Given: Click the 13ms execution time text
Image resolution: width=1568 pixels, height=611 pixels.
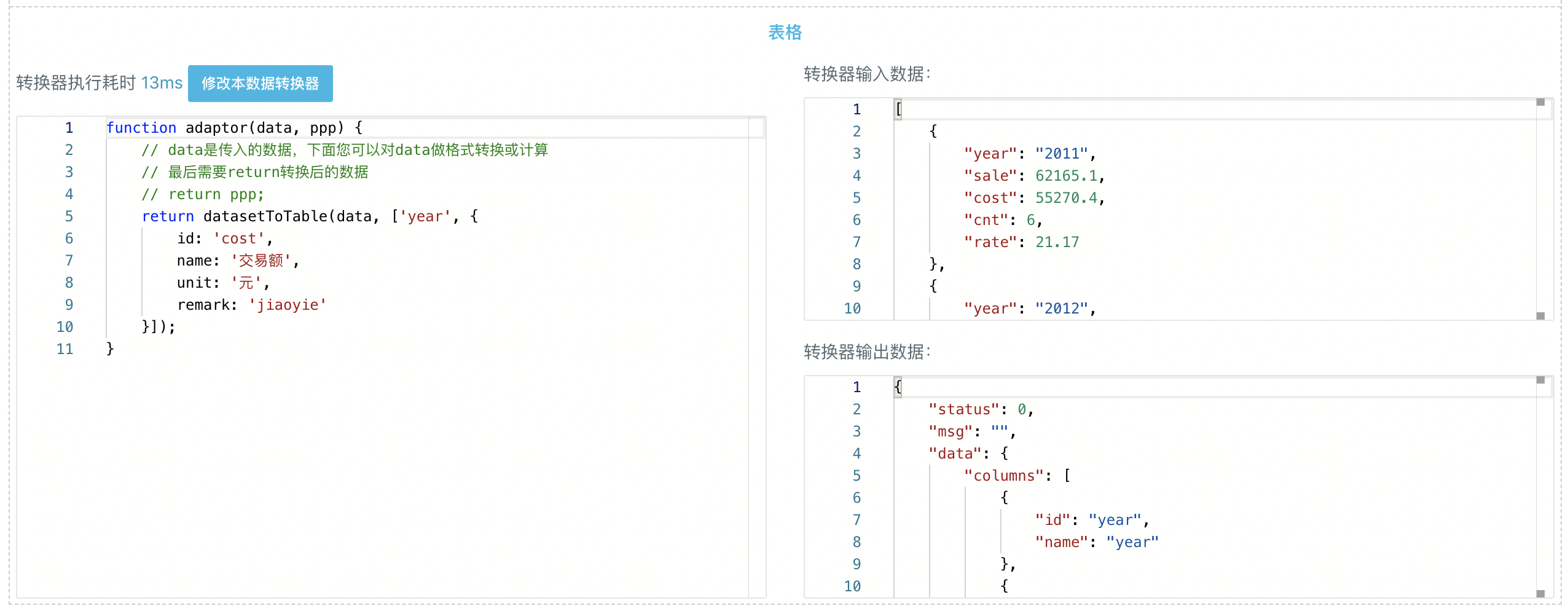Looking at the screenshot, I should coord(162,83).
